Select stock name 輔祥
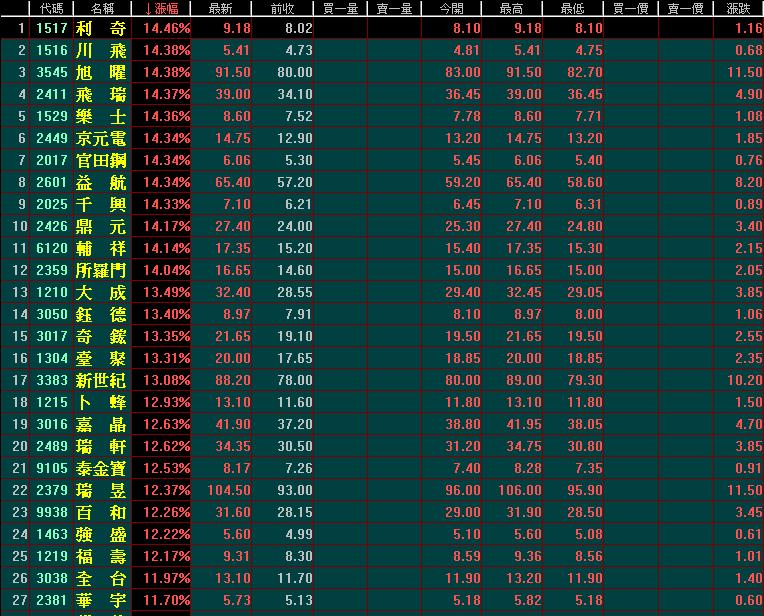 click(101, 248)
